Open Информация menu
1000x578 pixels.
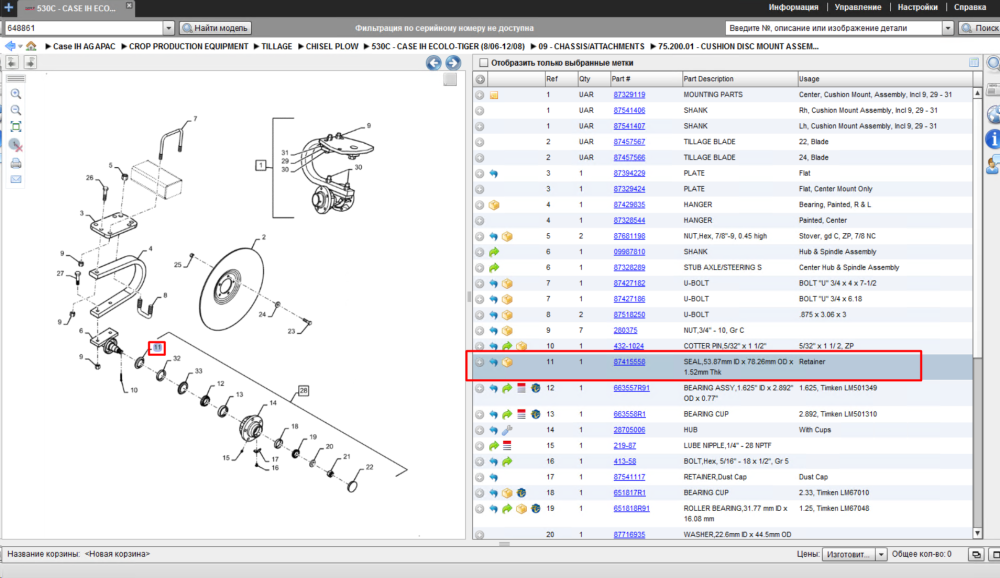point(793,7)
